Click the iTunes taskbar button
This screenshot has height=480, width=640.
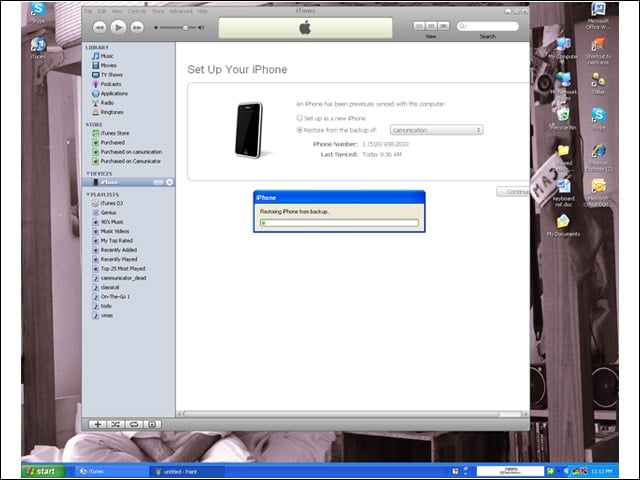point(111,471)
